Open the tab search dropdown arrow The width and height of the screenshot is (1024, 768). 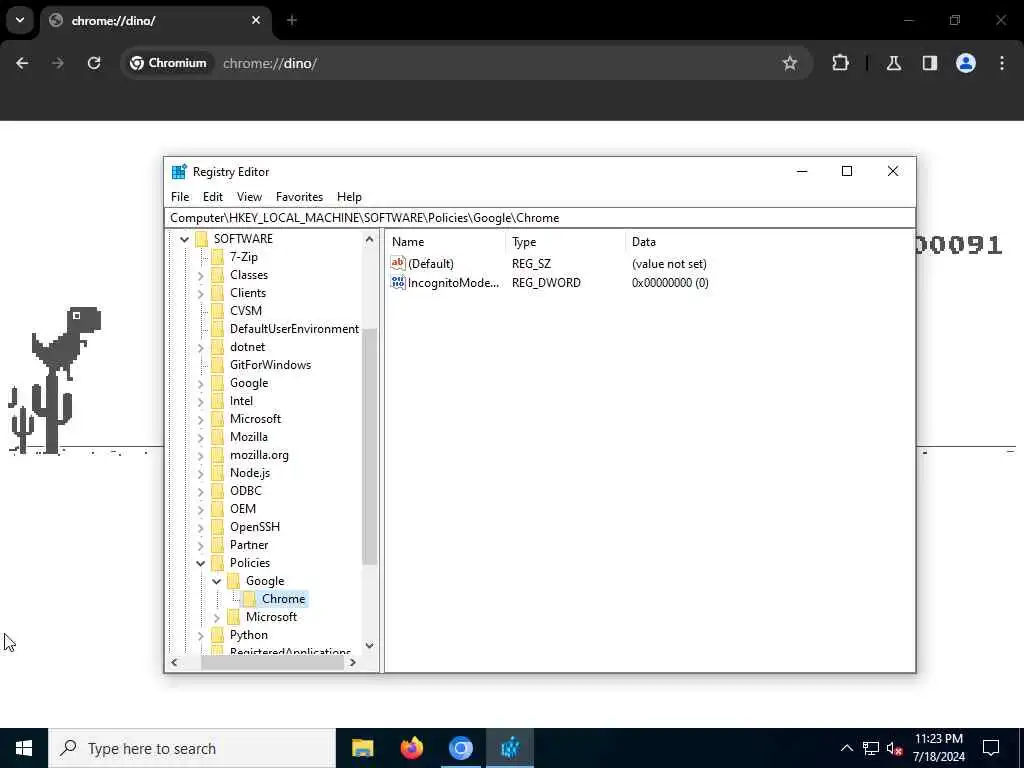20,20
